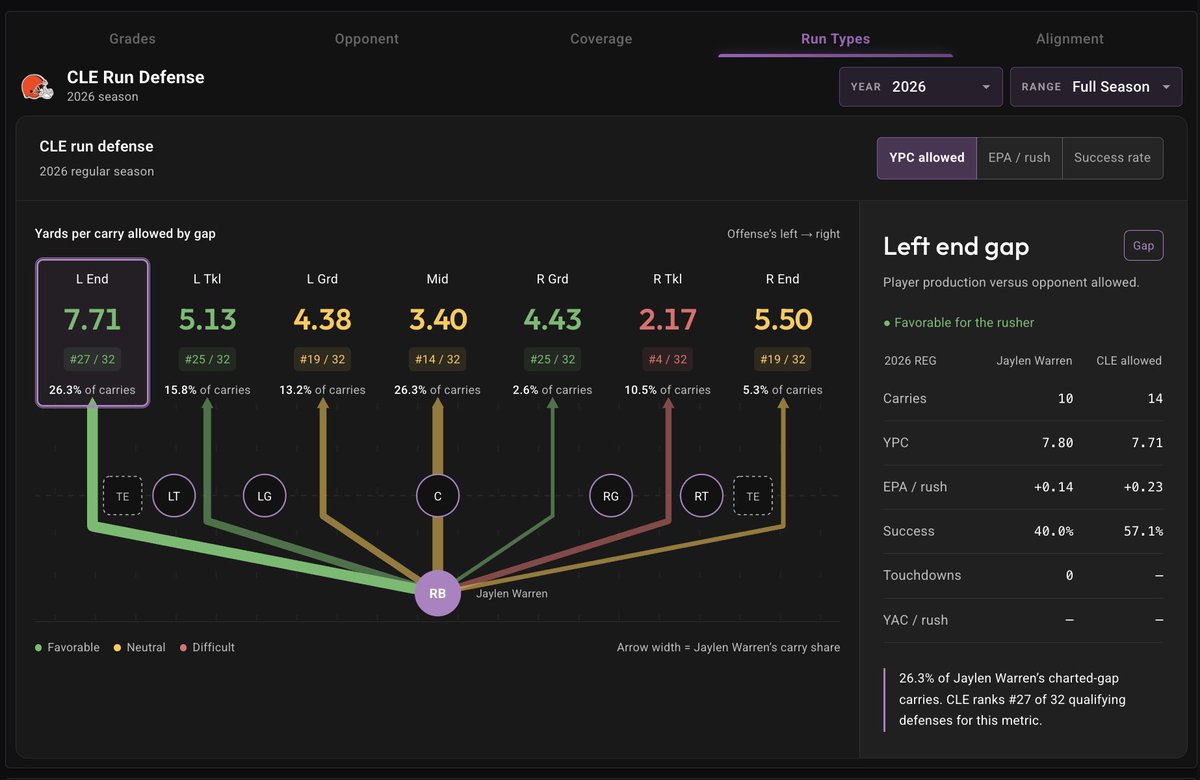Select the Run Types tab

836,39
